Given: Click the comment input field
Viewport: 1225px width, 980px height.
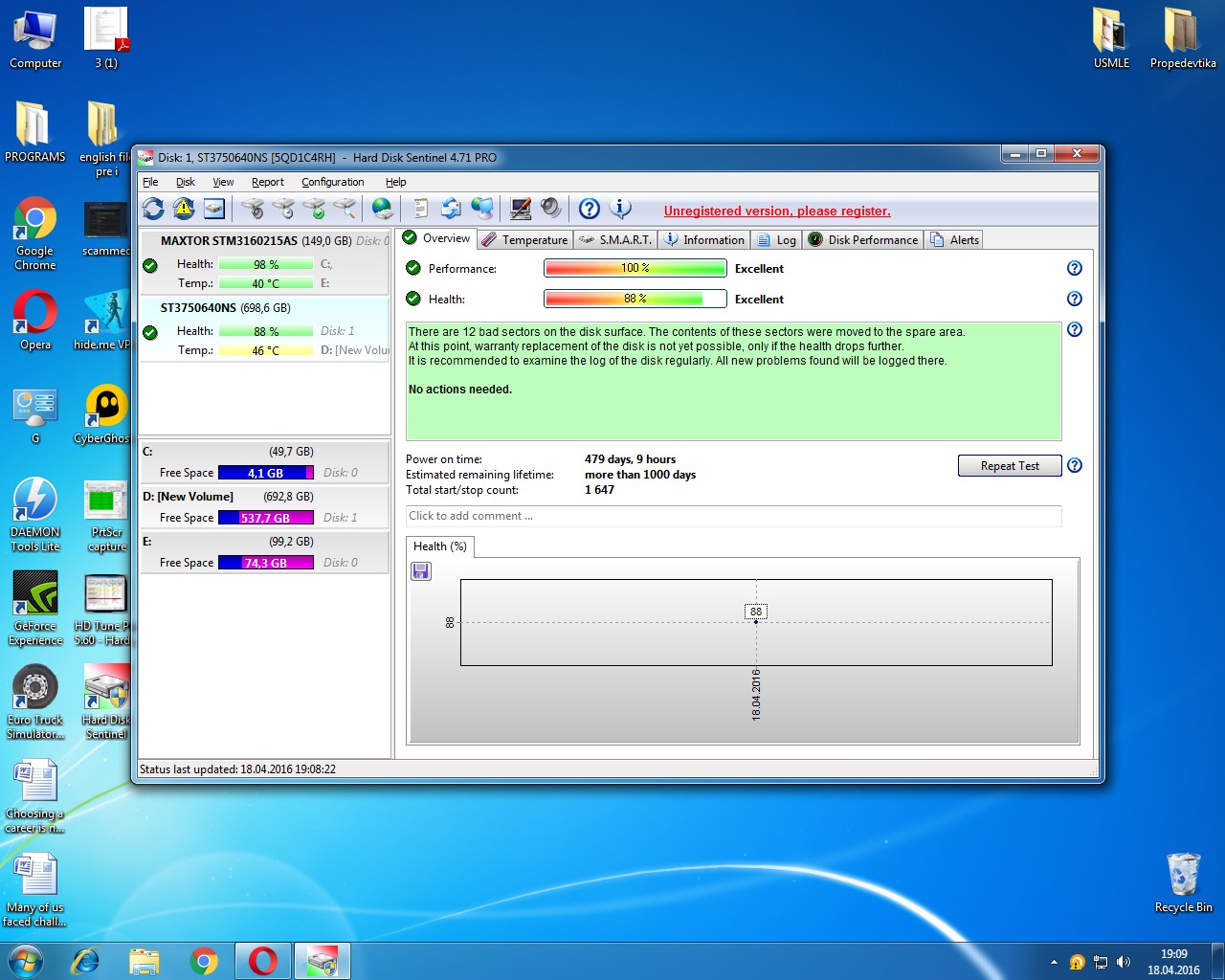Looking at the screenshot, I should click(x=732, y=517).
